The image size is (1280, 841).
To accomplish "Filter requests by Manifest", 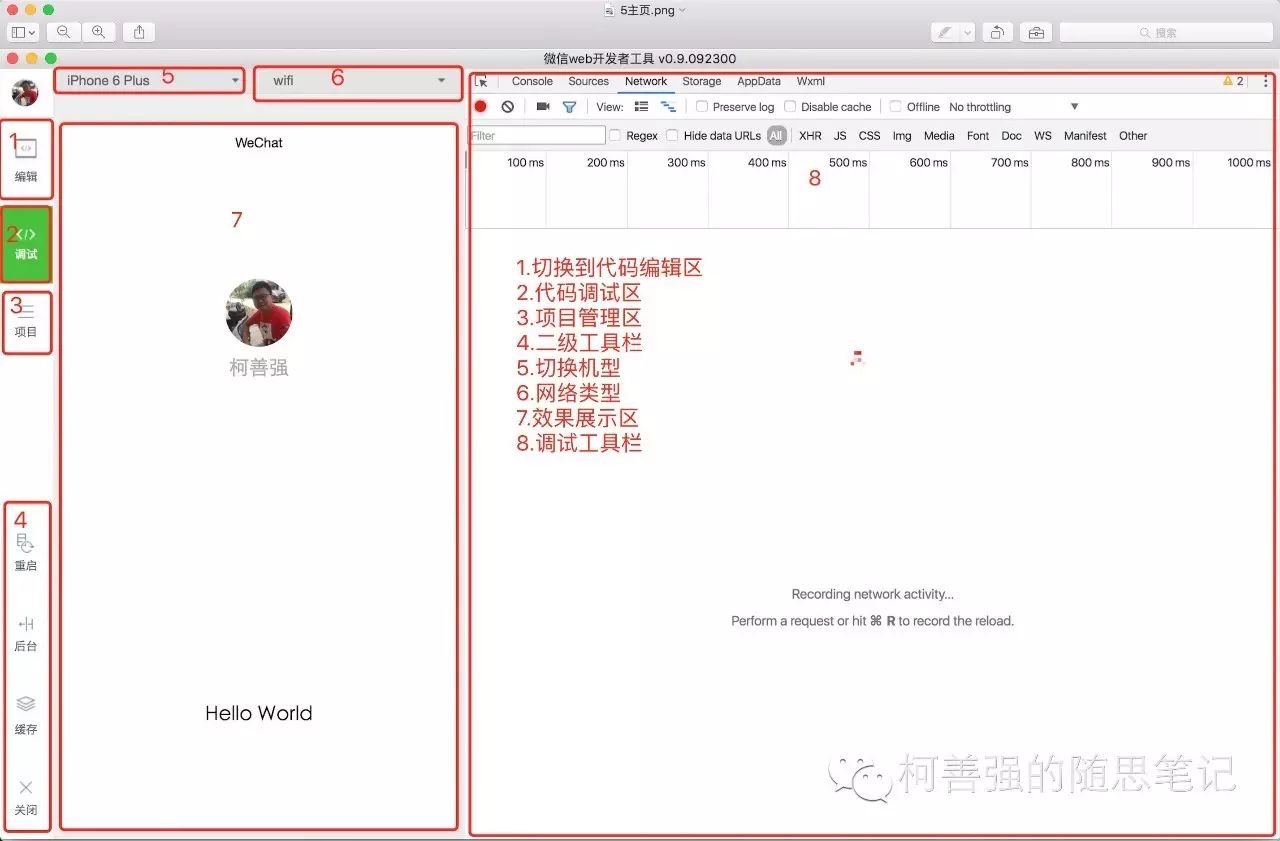I will (x=1085, y=136).
